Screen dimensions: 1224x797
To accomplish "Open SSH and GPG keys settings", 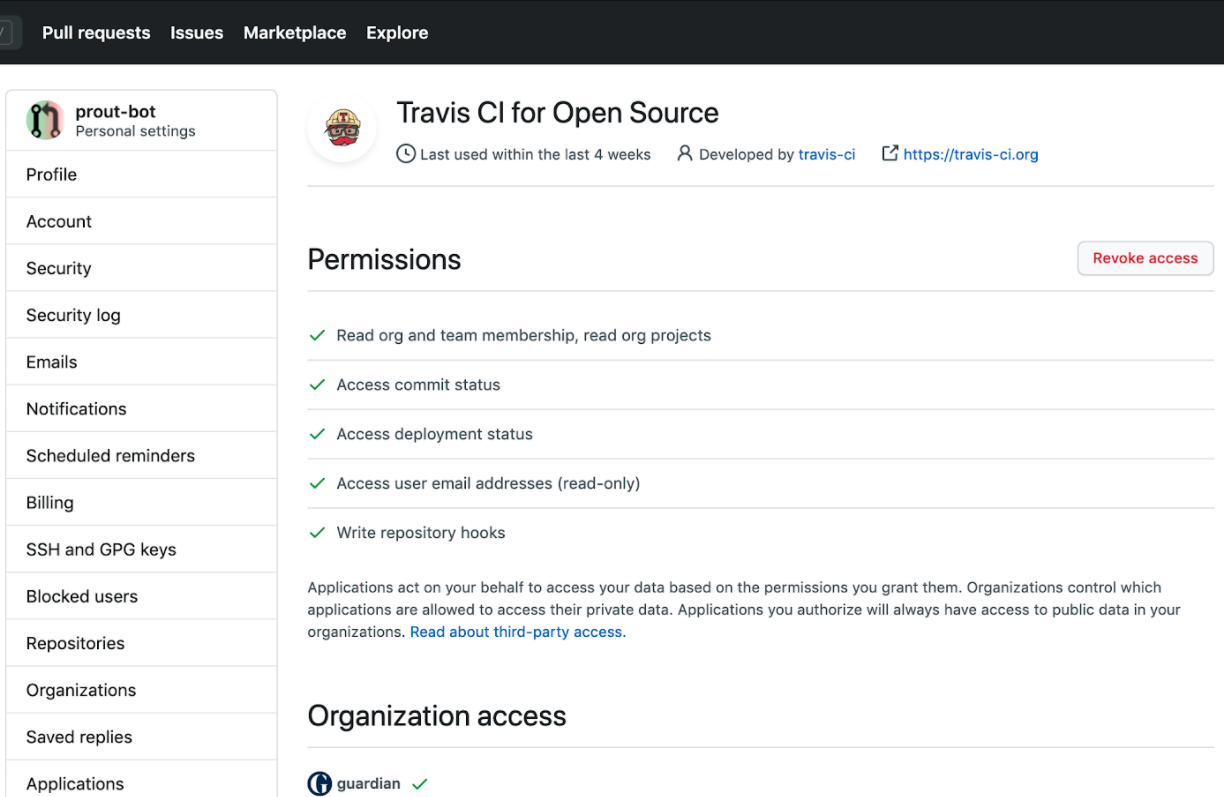I will (x=141, y=550).
